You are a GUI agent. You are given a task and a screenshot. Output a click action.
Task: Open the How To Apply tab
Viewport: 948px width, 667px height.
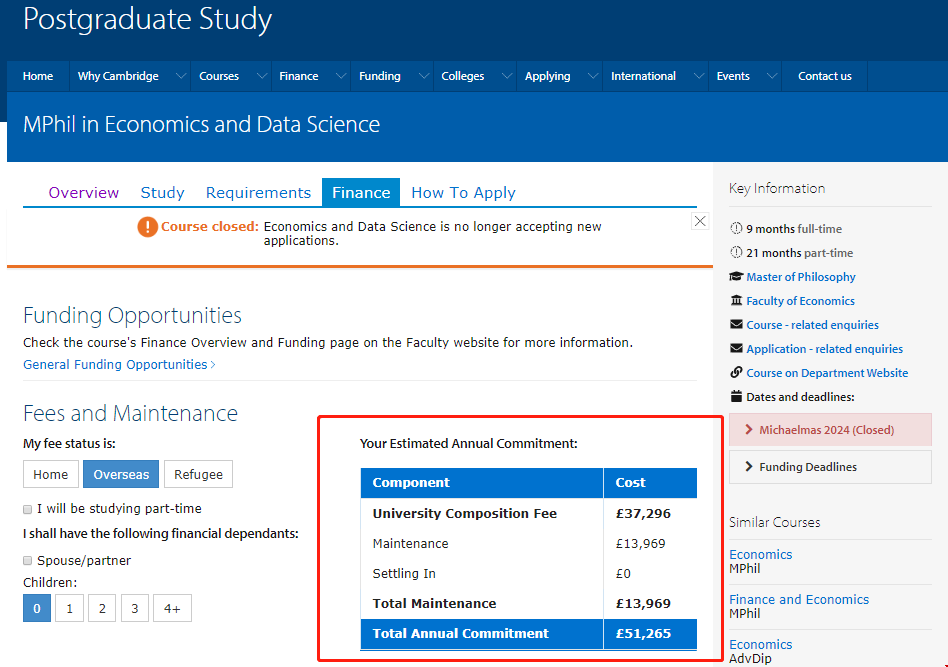[x=463, y=193]
